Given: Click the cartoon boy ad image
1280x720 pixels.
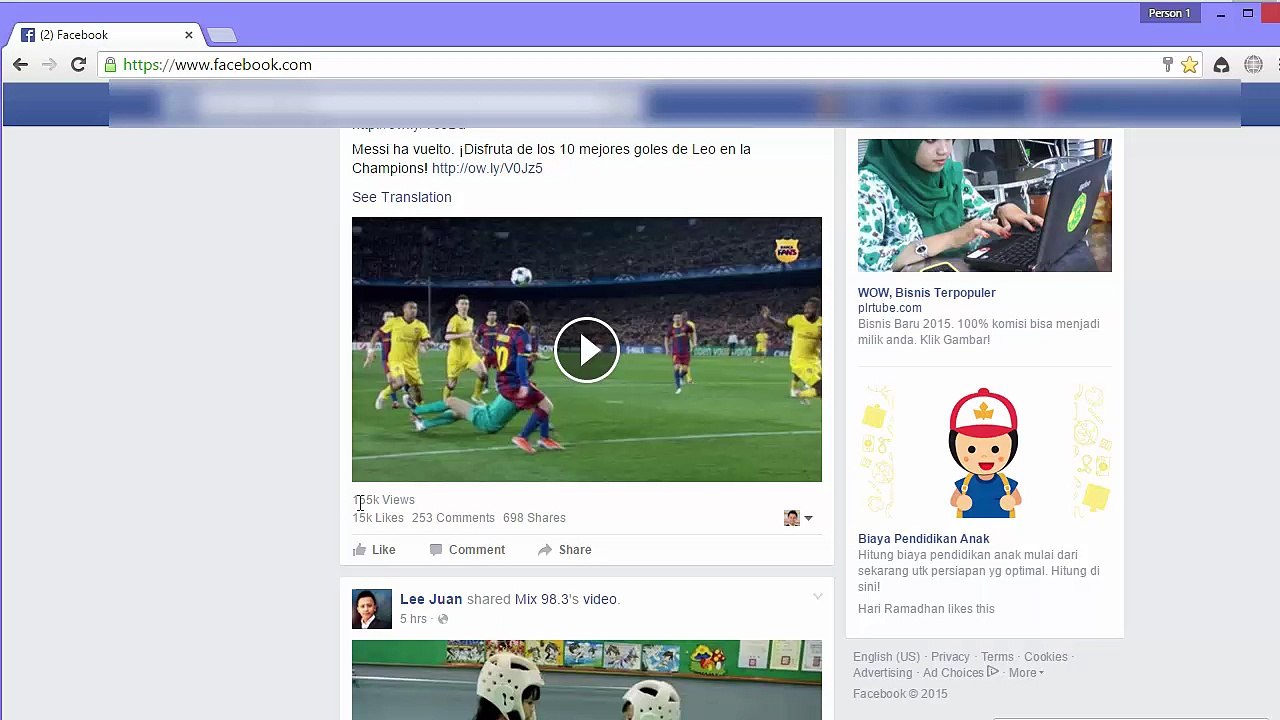Looking at the screenshot, I should click(x=985, y=452).
